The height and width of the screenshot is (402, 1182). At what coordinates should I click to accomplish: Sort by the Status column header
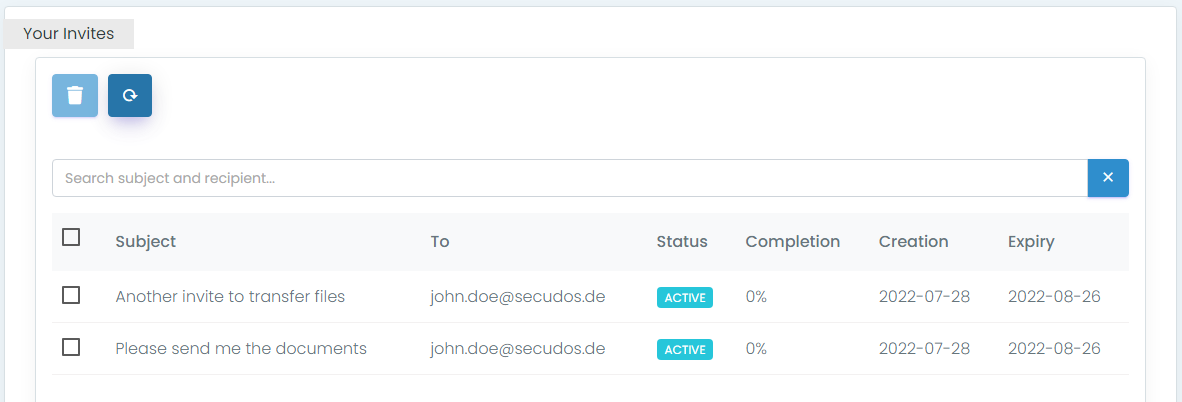coord(682,242)
